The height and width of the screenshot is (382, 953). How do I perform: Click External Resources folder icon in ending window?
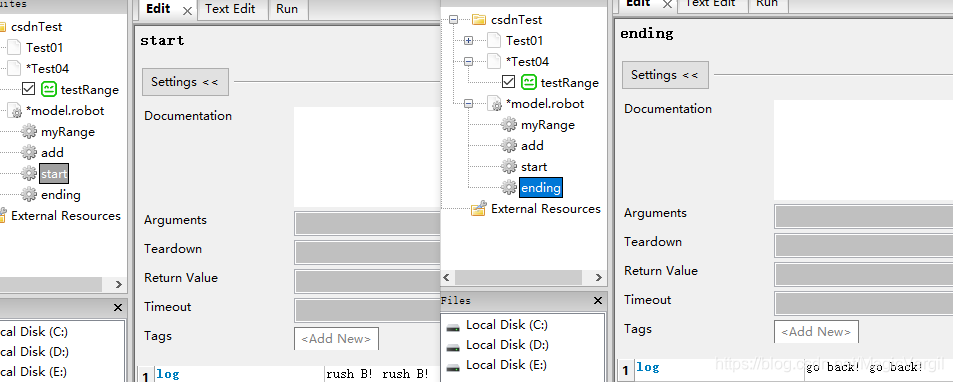[x=480, y=209]
